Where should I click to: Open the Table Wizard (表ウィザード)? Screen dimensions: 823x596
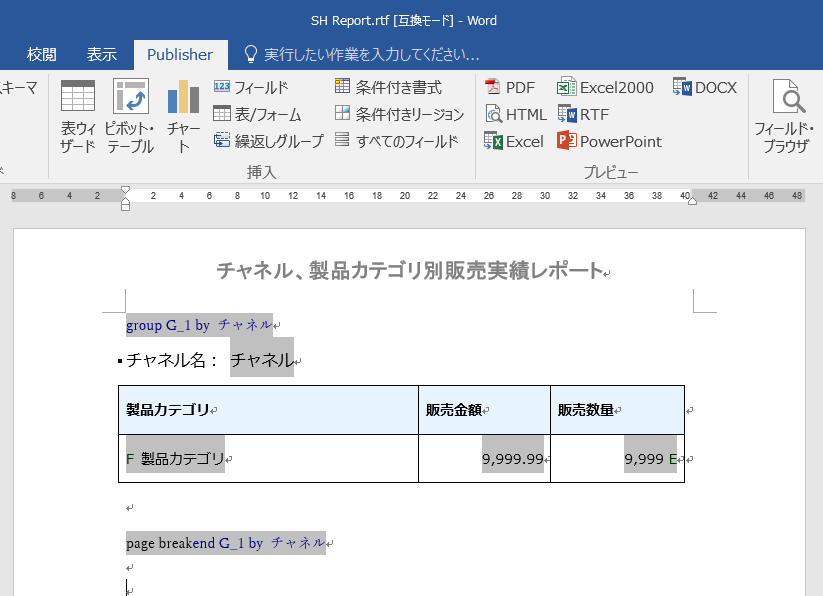78,116
